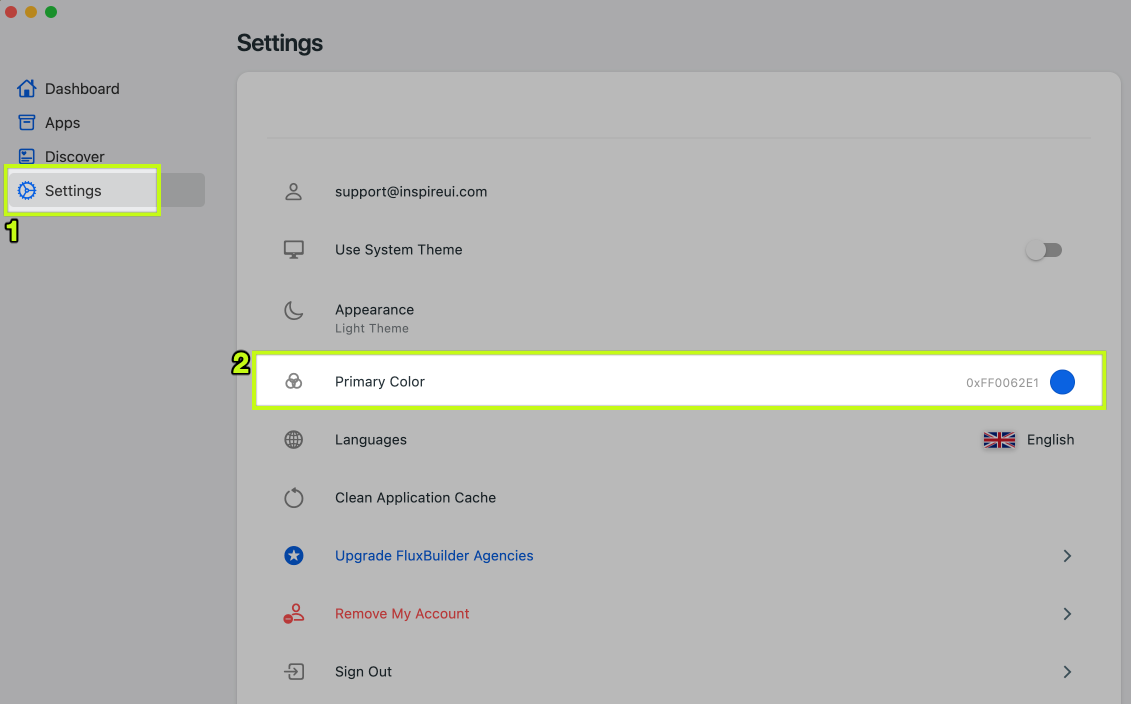Click the Languages globe icon
The height and width of the screenshot is (704, 1131).
(293, 440)
